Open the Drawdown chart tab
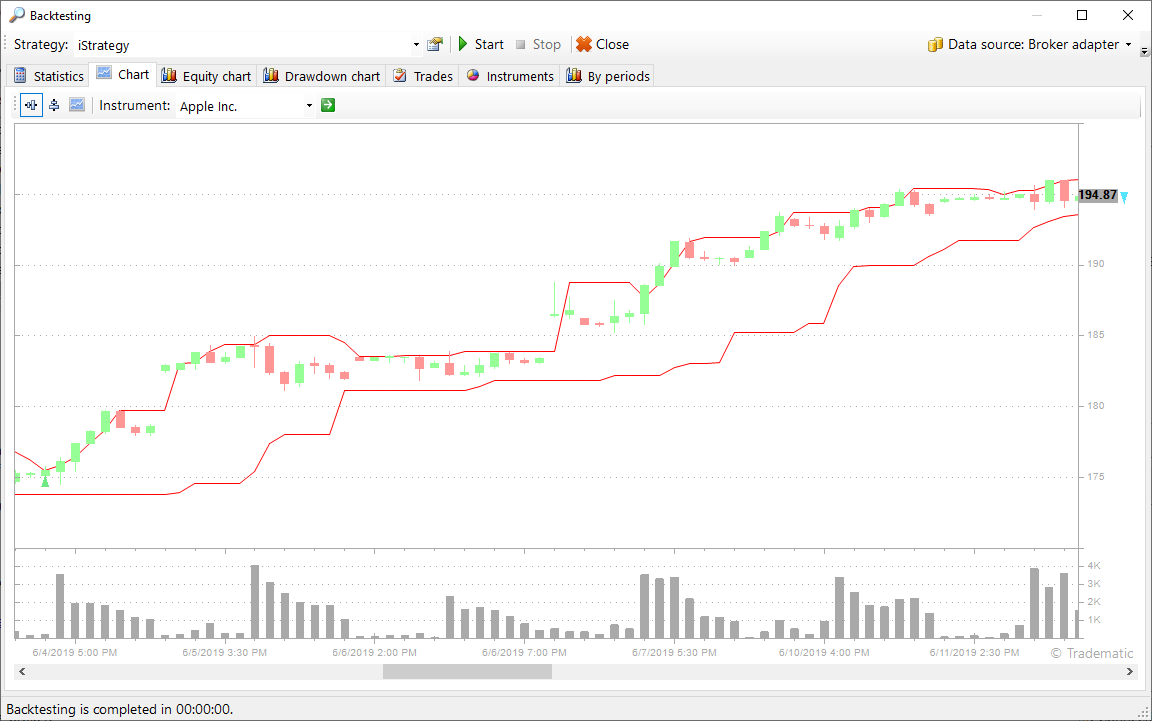 point(321,76)
